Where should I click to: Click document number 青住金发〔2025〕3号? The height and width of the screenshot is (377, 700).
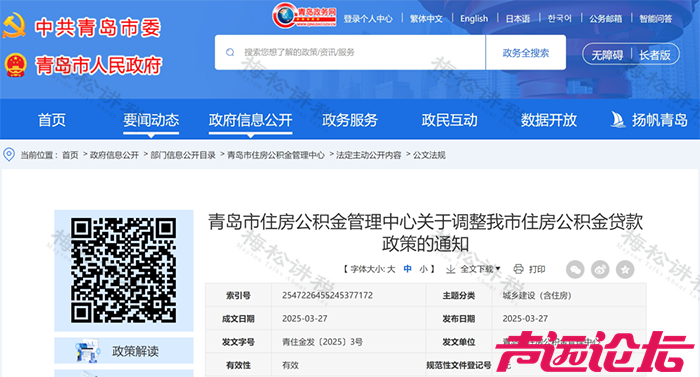coord(322,342)
